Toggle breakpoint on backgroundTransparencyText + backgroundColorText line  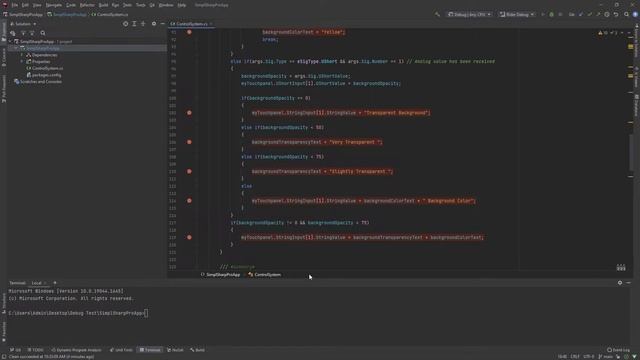coord(189,237)
